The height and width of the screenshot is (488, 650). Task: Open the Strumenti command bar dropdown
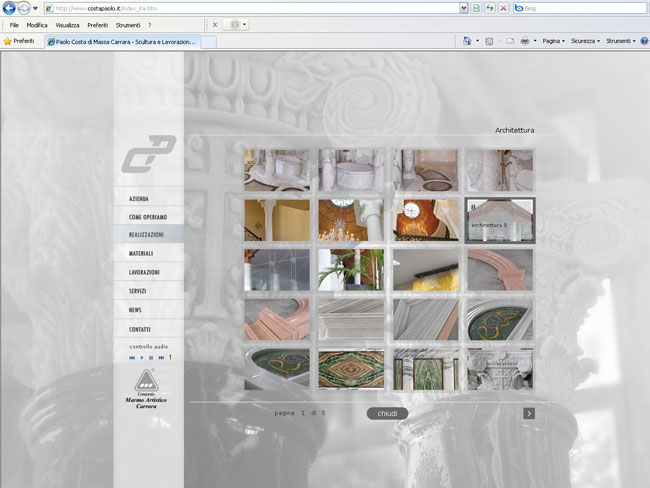click(x=621, y=41)
